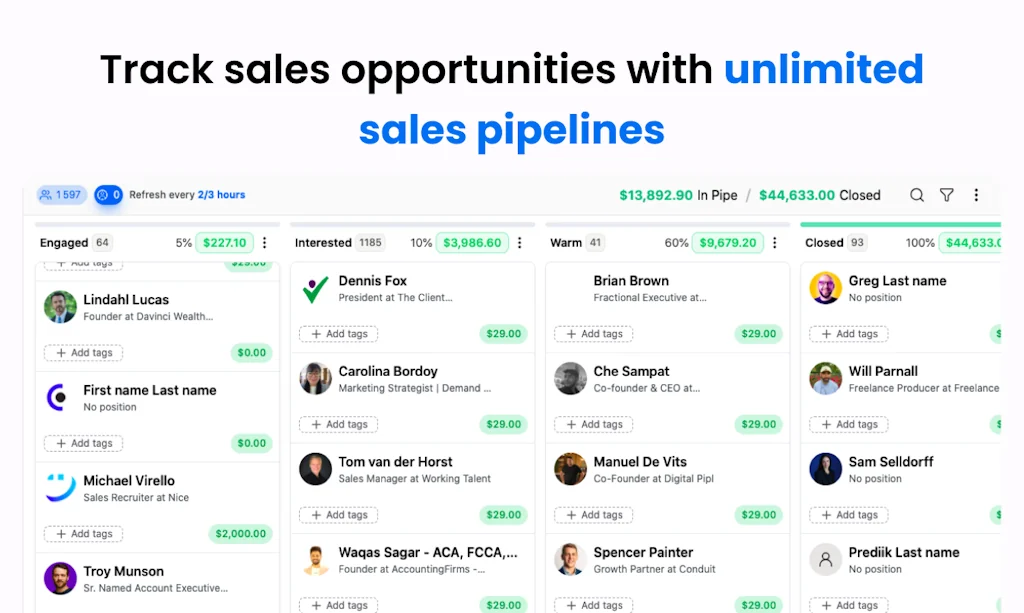1024x613 pixels.
Task: Select the Closed stage header
Action: click(x=824, y=243)
